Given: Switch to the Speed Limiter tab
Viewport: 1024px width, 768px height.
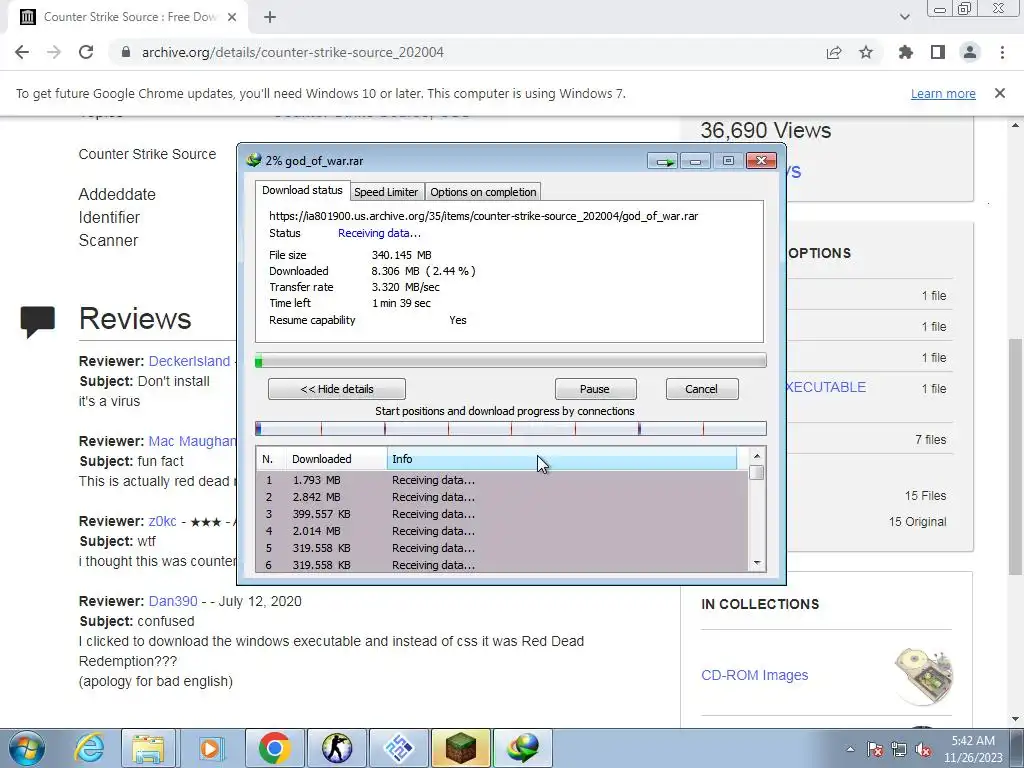Looking at the screenshot, I should click(386, 192).
